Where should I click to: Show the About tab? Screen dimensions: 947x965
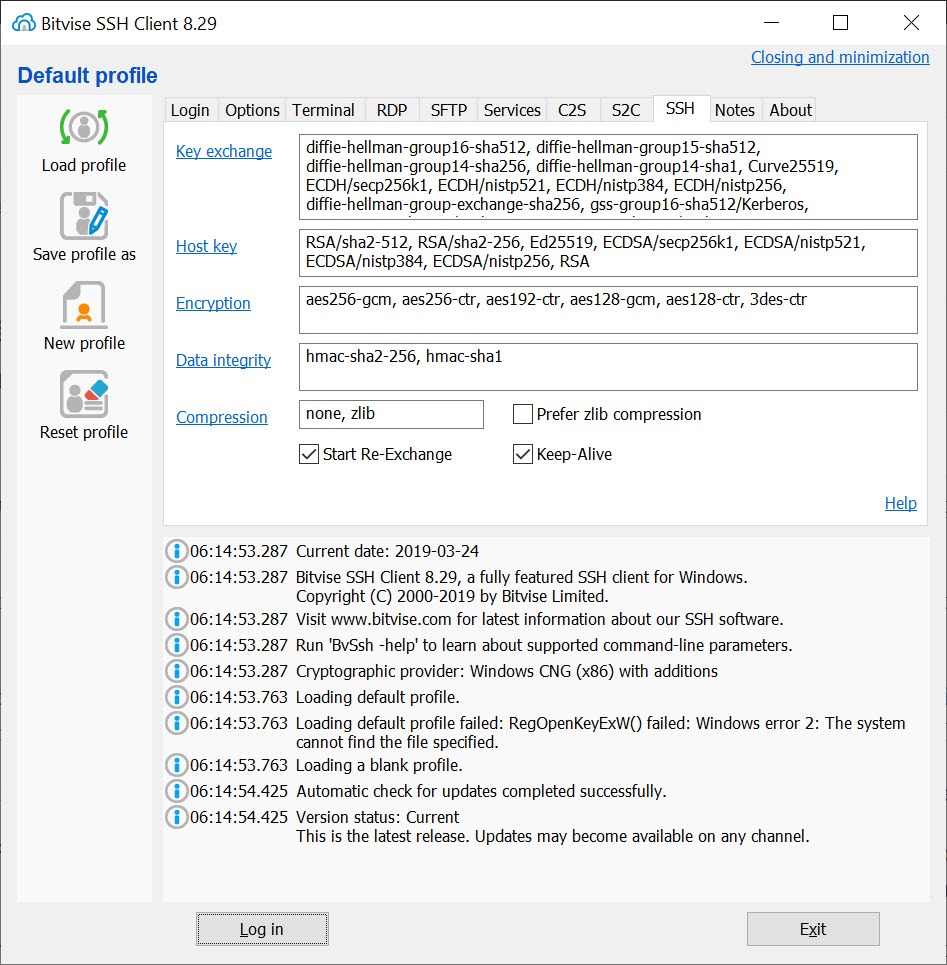tap(791, 110)
